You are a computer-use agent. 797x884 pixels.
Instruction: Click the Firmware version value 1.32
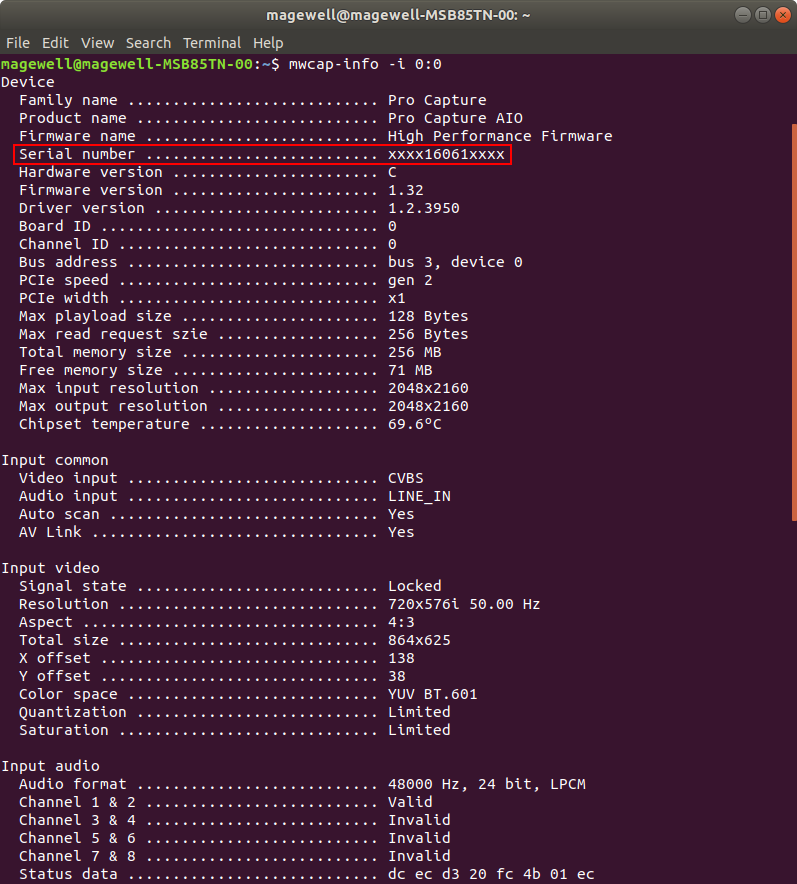pyautogui.click(x=406, y=191)
